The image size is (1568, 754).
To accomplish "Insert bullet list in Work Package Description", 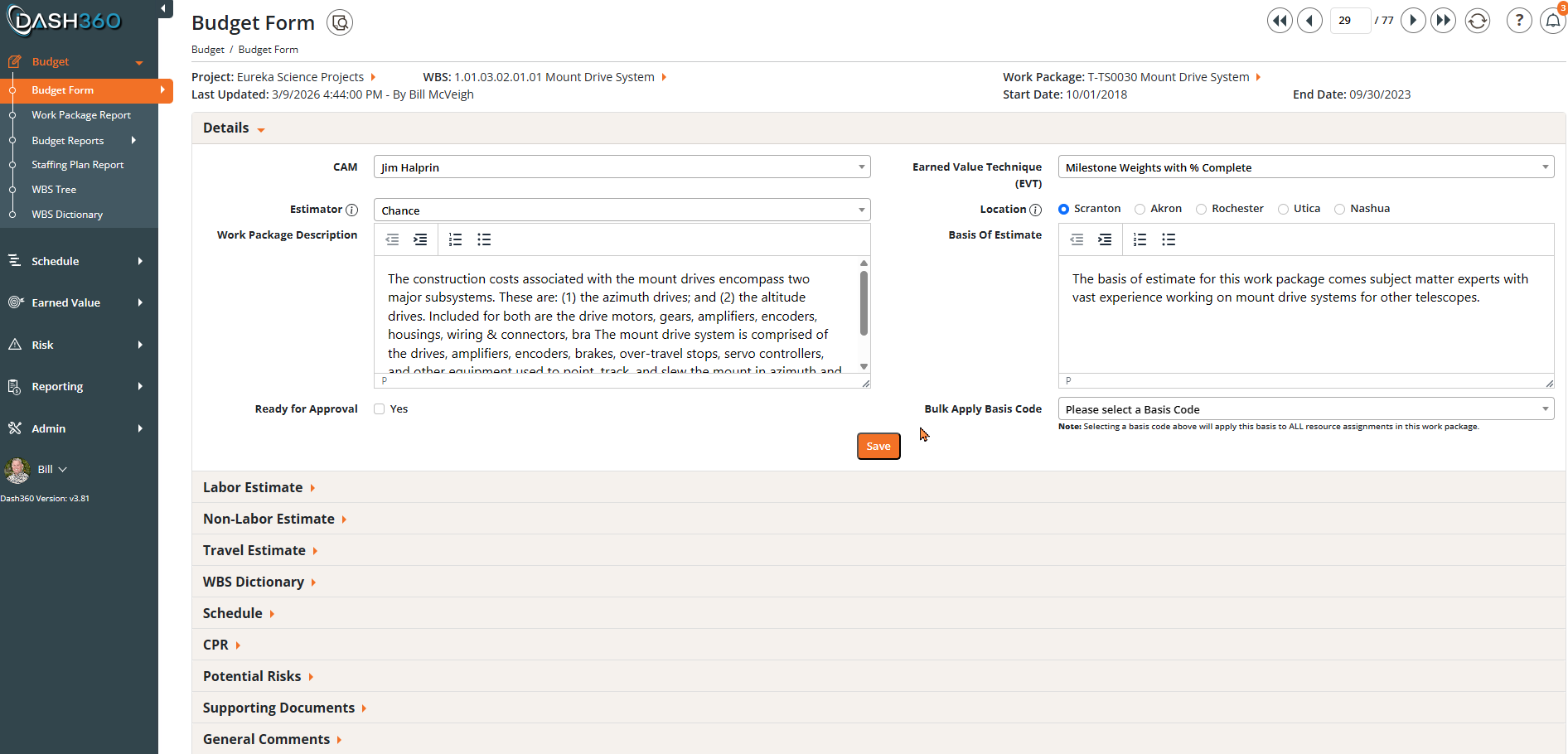I will click(x=484, y=239).
